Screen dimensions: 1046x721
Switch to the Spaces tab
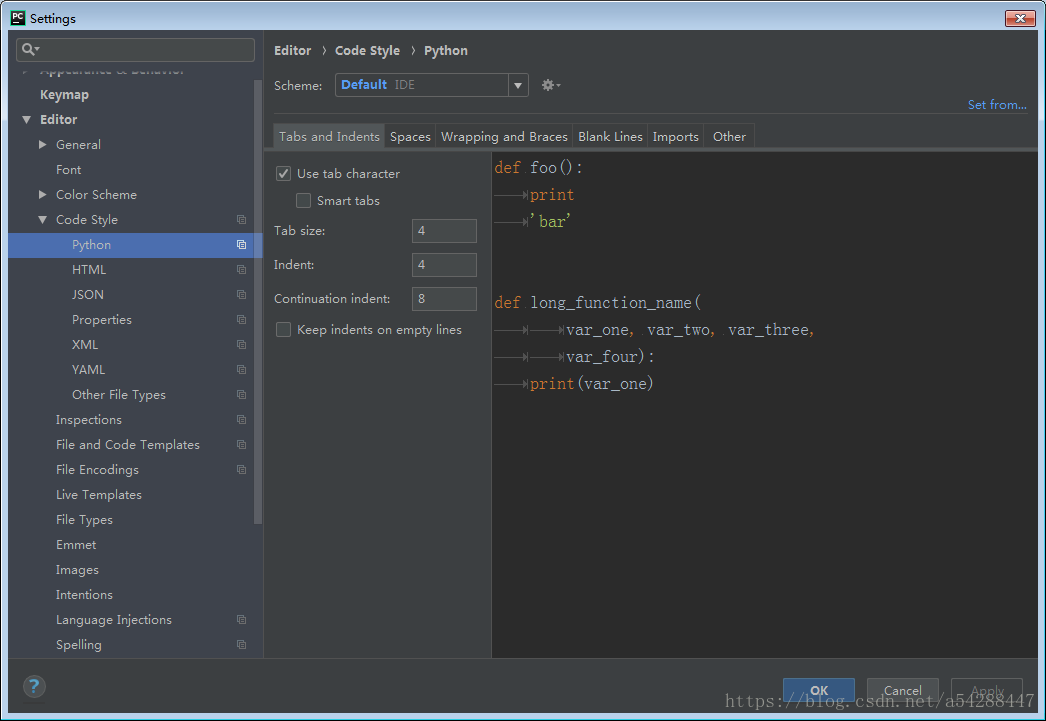pos(410,137)
